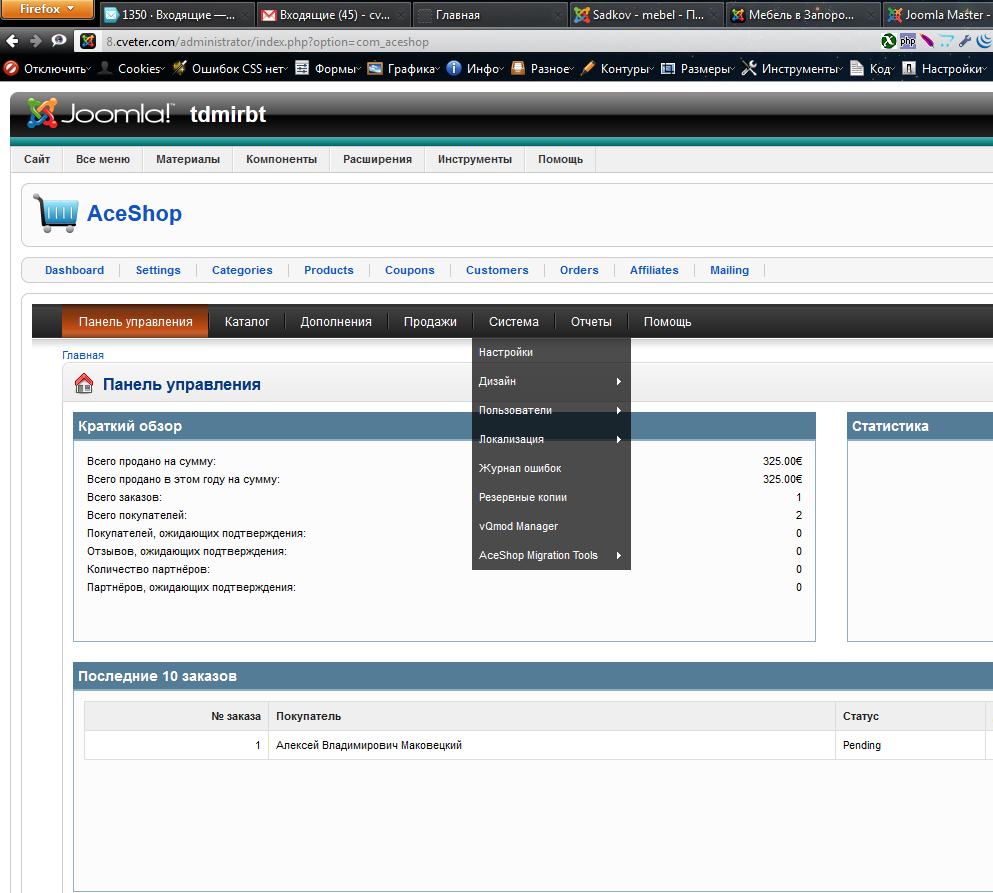Open the Код toolbar dropdown
The image size is (993, 893).
[872, 68]
